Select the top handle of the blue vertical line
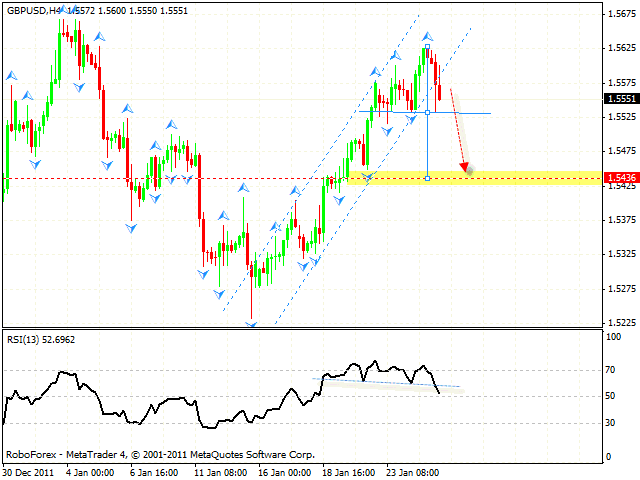640x480 pixels. pos(427,47)
